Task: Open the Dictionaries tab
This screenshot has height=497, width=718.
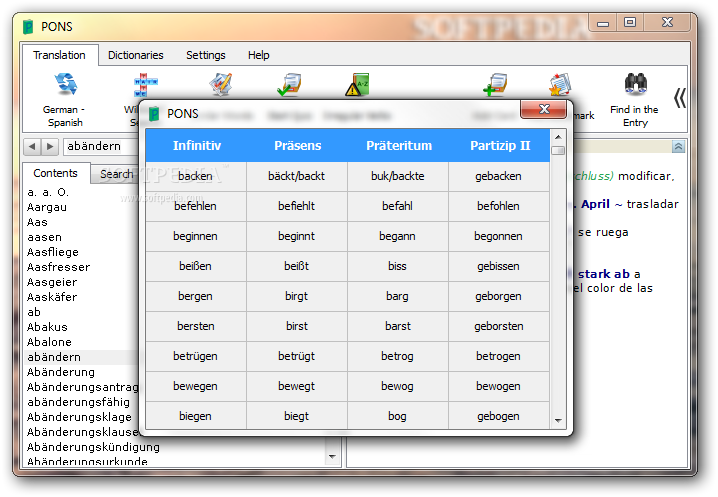Action: 136,55
